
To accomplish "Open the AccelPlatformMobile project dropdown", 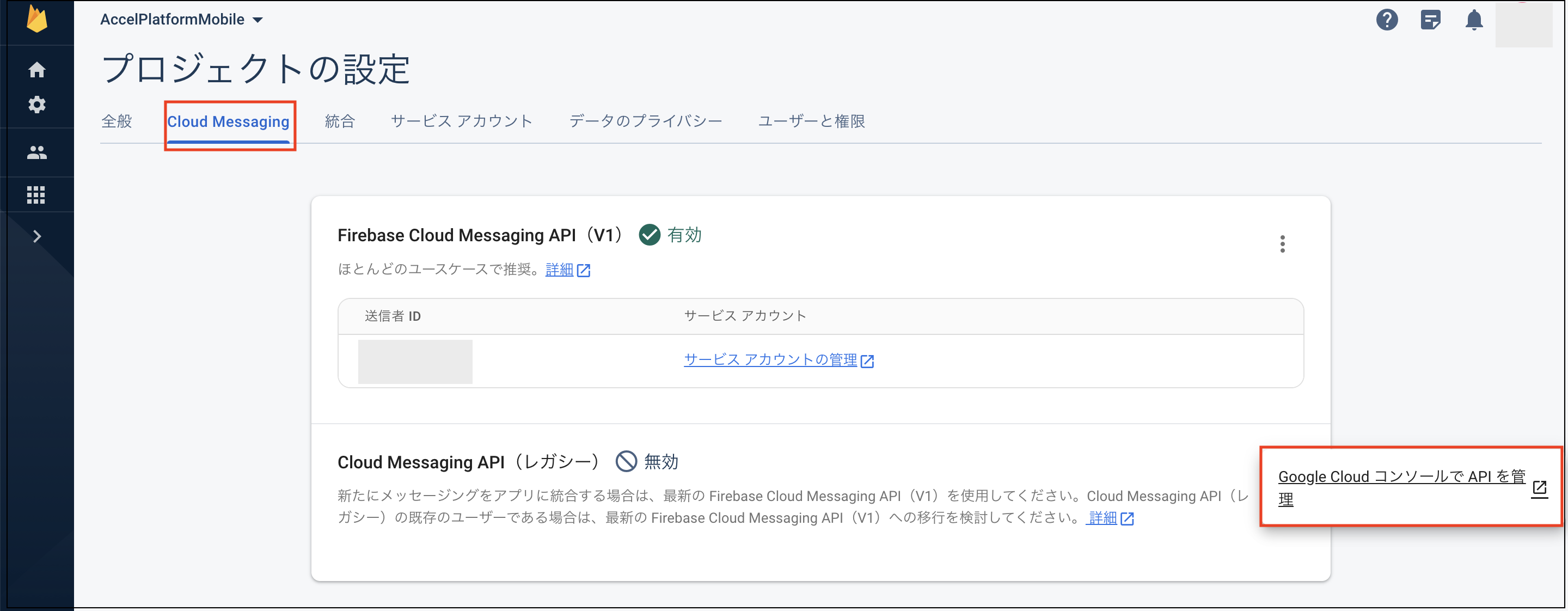I will click(x=181, y=20).
